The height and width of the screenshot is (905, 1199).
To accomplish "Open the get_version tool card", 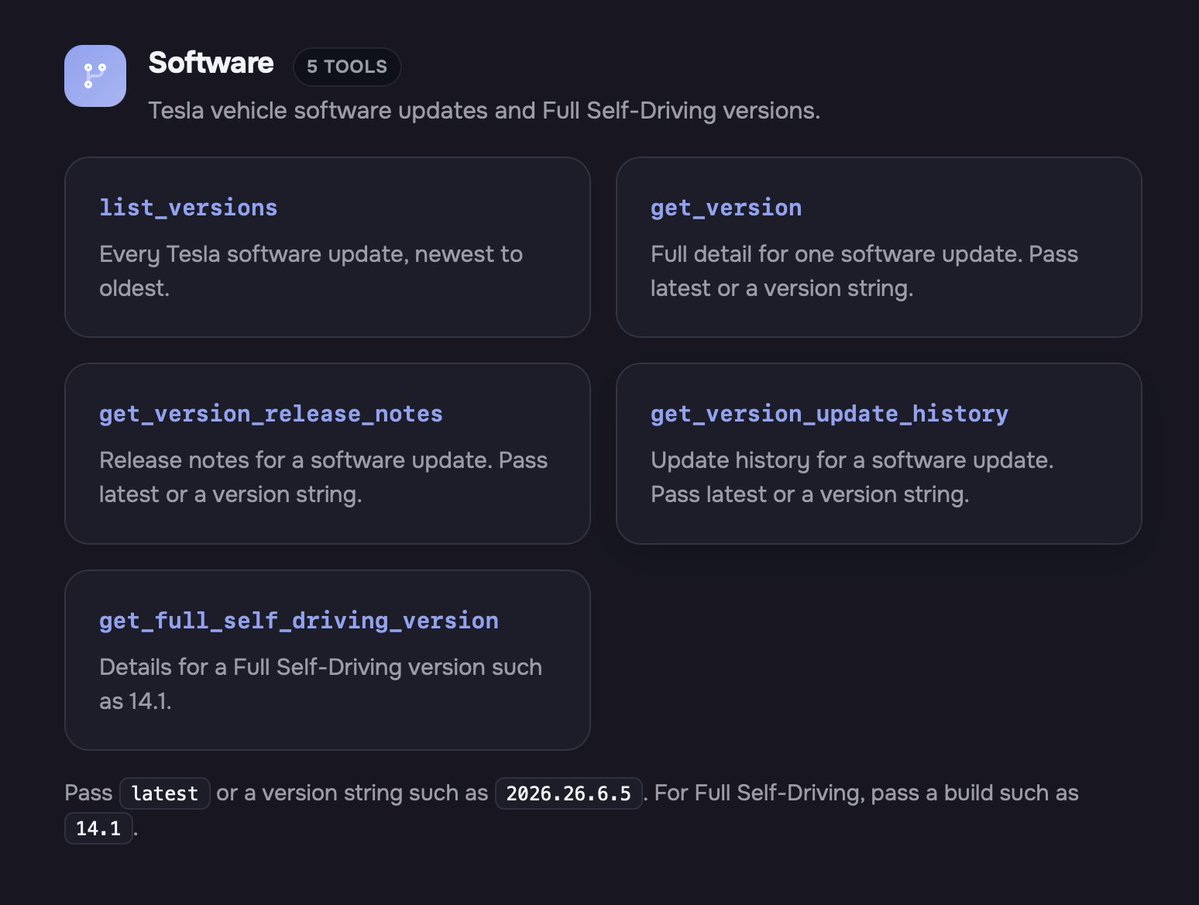I will [x=879, y=247].
